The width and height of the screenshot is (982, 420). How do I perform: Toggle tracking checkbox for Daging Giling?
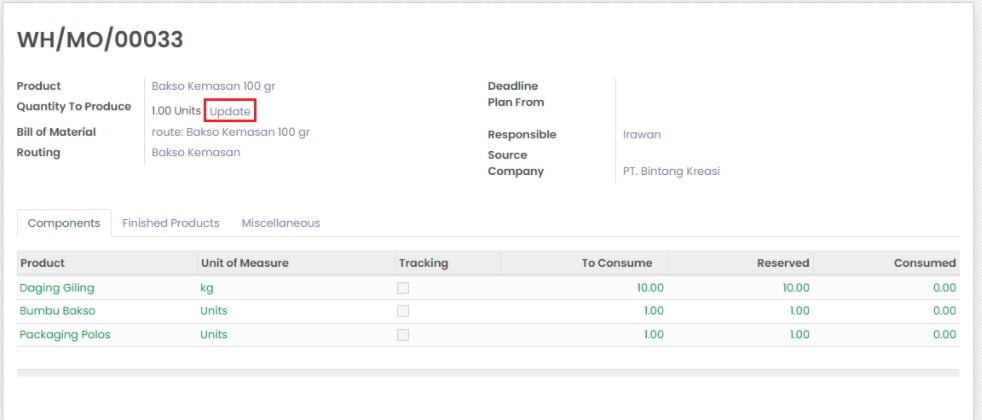pyautogui.click(x=403, y=288)
